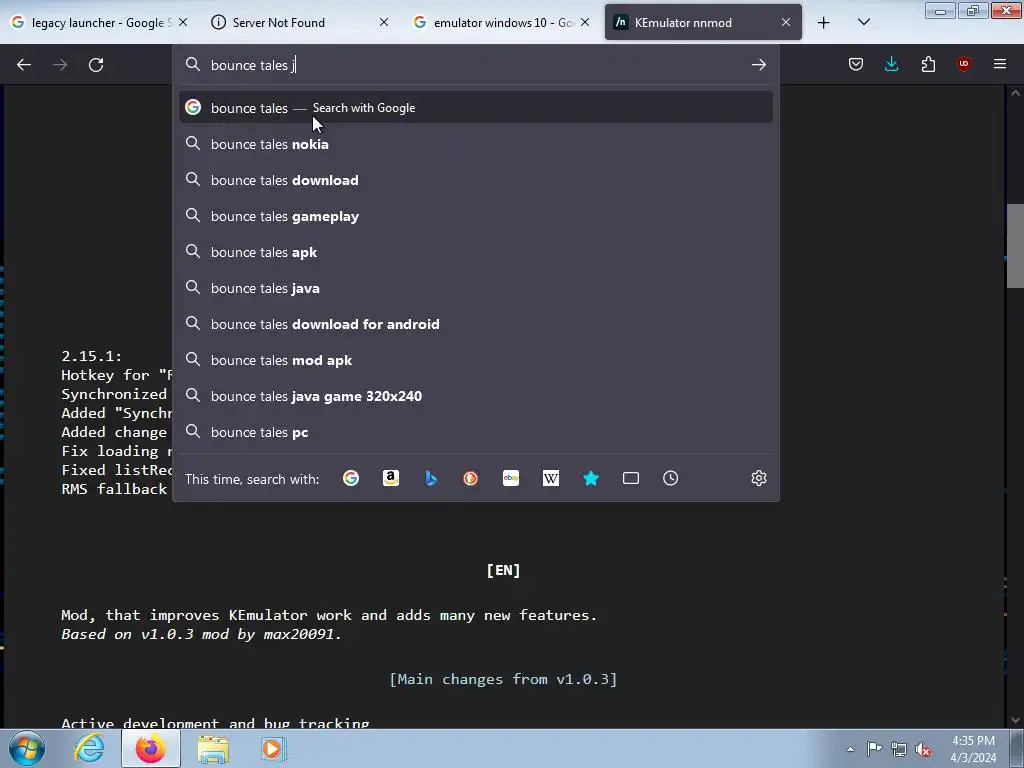Close the Server Not Found tab
This screenshot has width=1024, height=768.
[x=384, y=22]
